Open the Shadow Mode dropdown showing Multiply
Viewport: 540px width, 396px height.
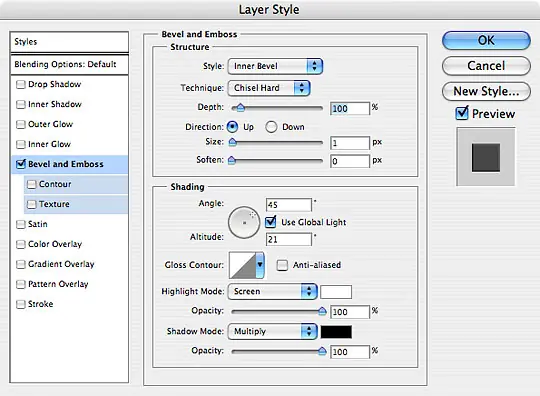point(272,331)
